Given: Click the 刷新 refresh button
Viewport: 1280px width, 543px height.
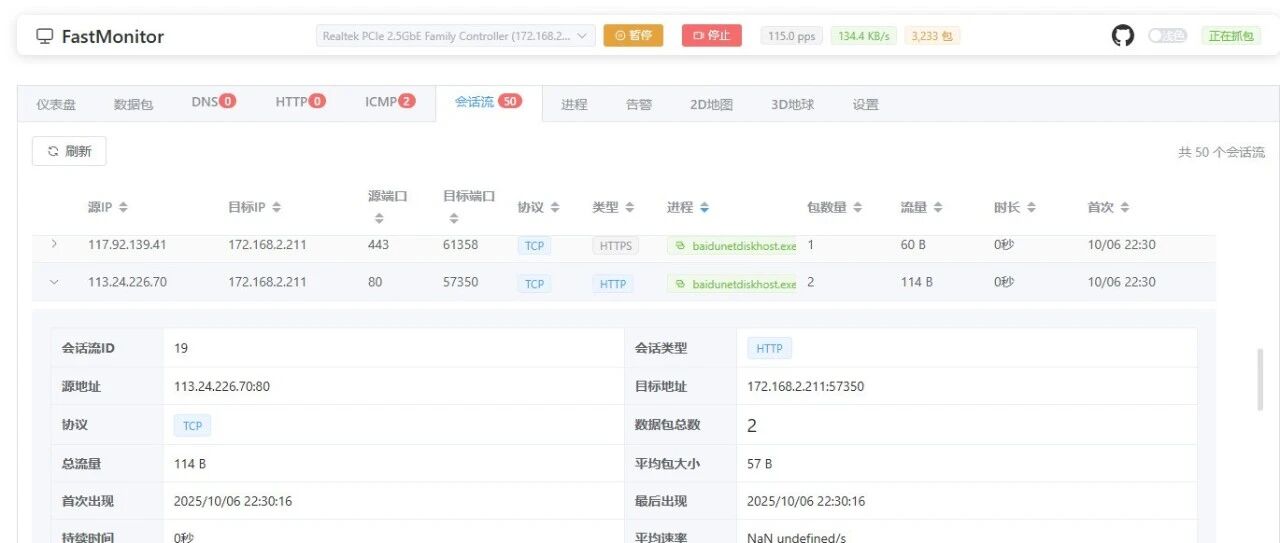Looking at the screenshot, I should 69,152.
